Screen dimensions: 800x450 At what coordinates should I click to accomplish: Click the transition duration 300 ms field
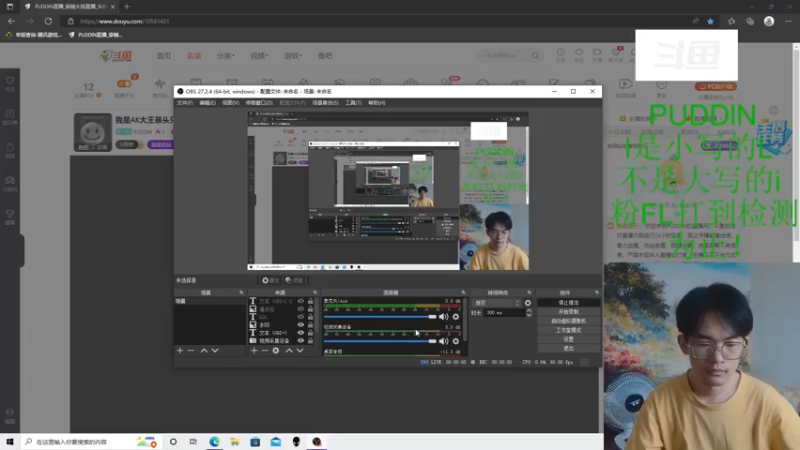click(505, 313)
